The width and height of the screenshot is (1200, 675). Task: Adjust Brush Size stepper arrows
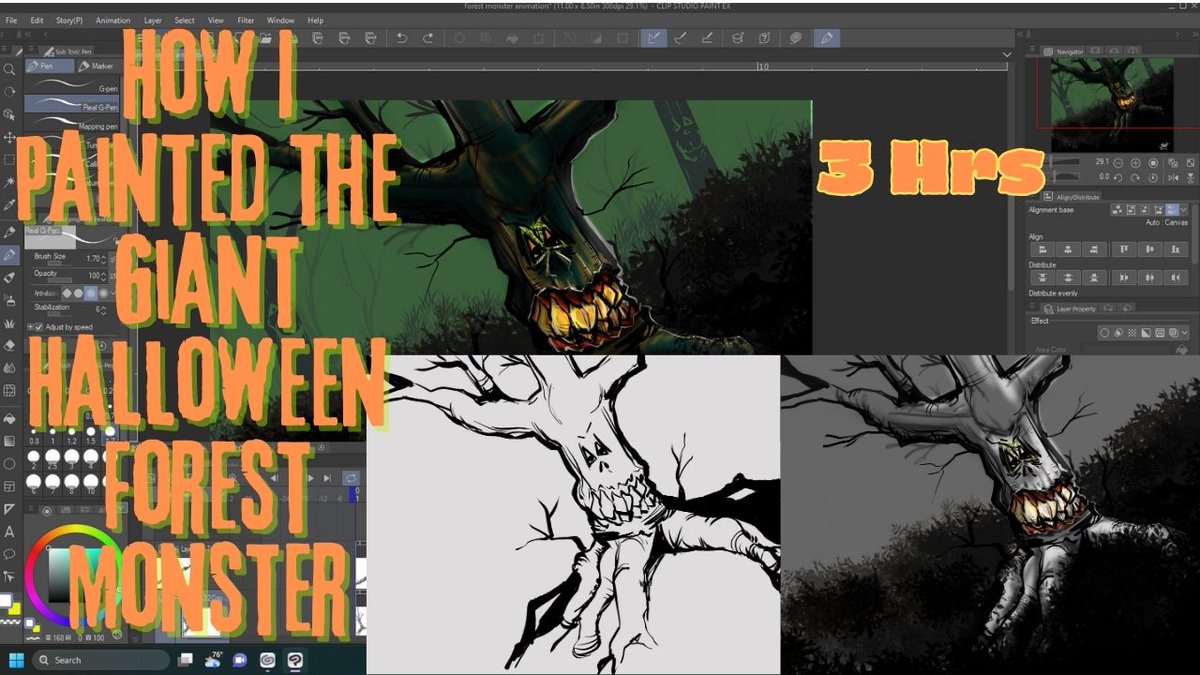click(x=104, y=258)
